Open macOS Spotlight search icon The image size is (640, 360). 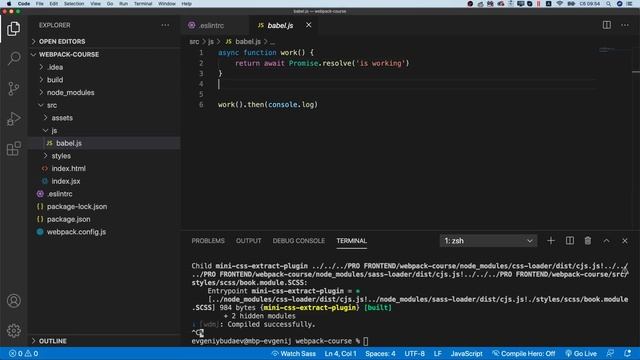608,4
